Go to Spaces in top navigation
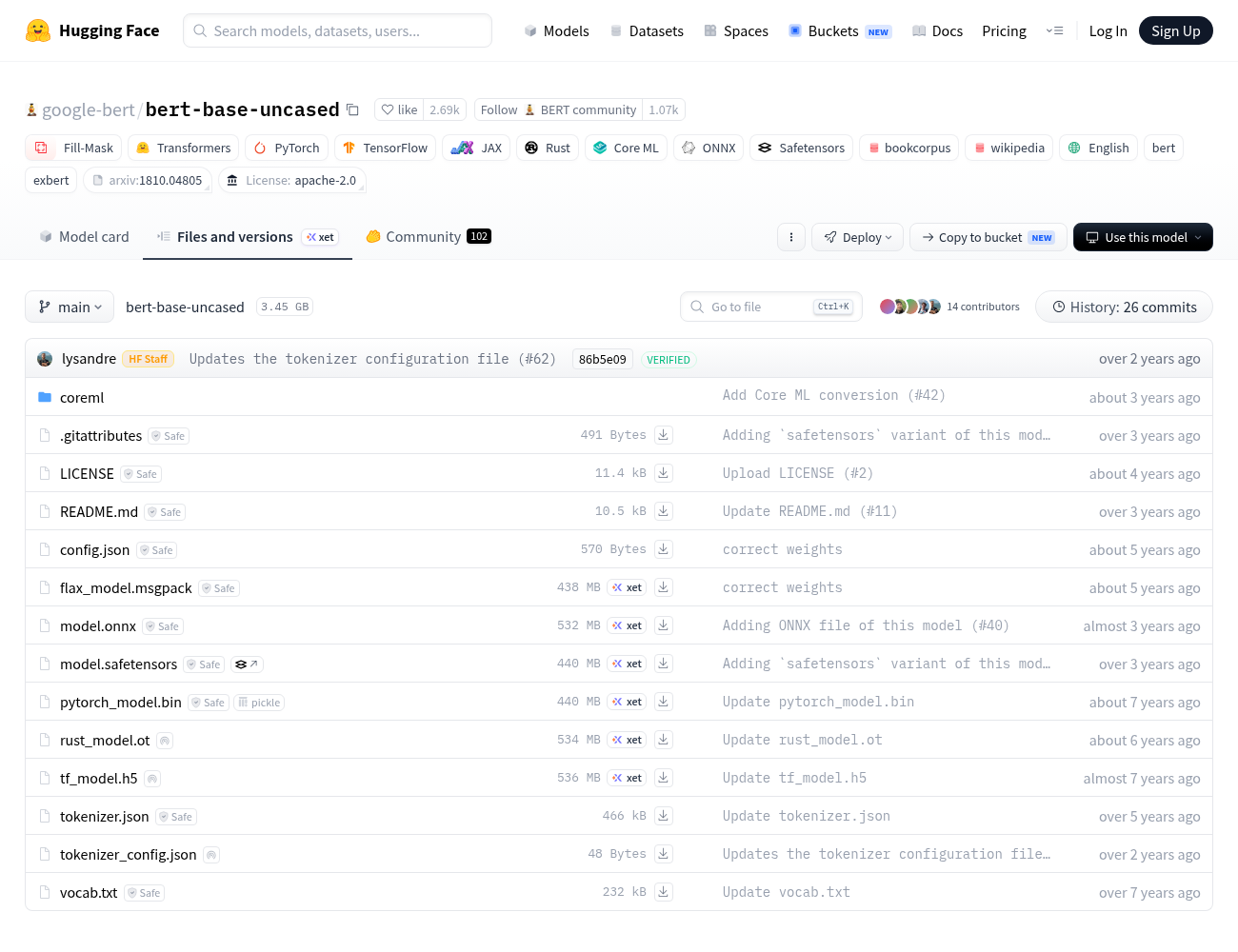 (736, 30)
